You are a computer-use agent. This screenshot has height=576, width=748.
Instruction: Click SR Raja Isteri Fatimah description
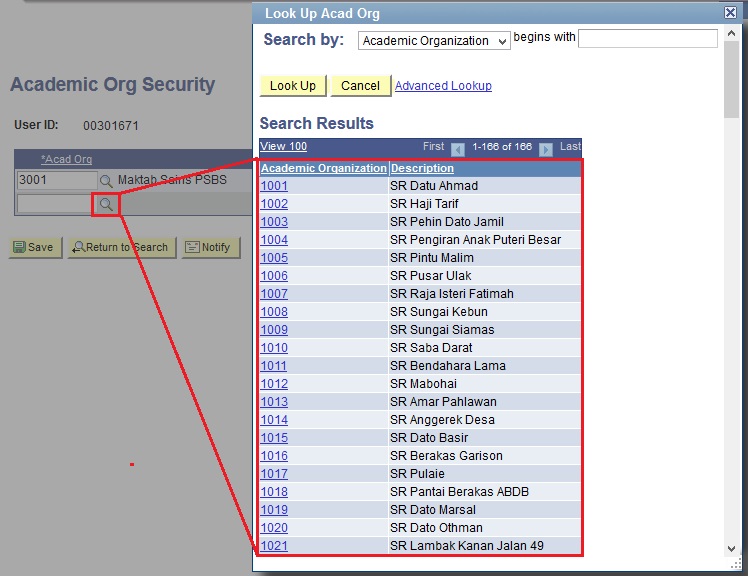pos(452,293)
